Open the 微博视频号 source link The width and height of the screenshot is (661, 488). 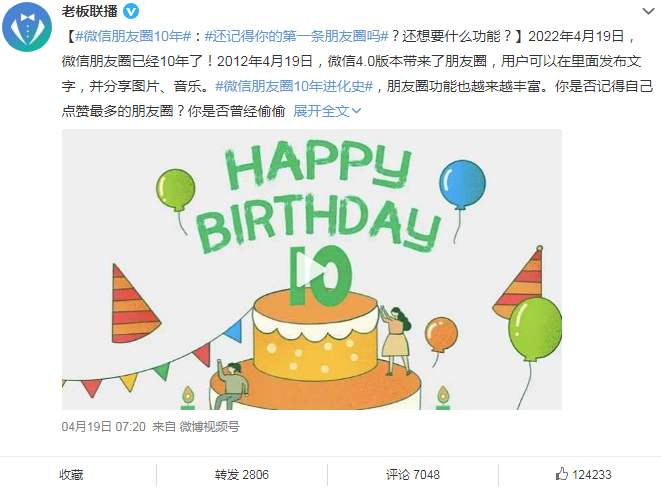pyautogui.click(x=210, y=427)
